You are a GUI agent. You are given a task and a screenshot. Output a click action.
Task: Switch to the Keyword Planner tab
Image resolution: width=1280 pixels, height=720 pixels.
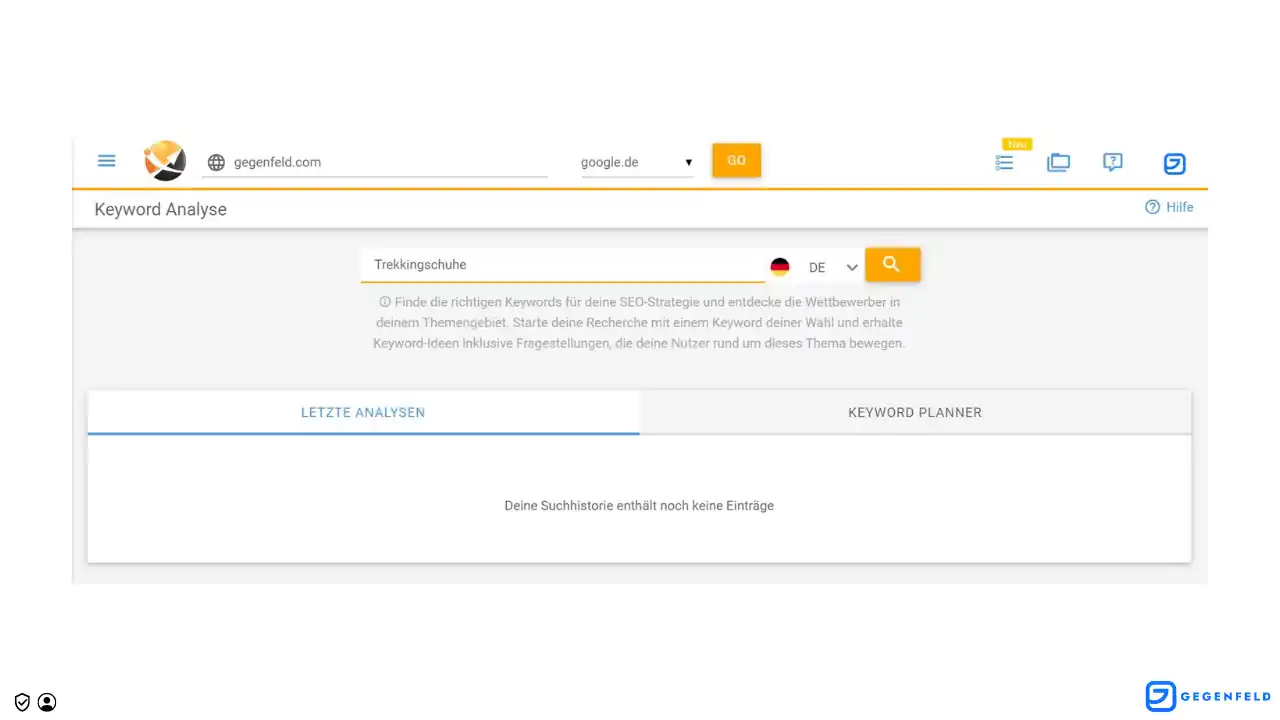click(x=915, y=412)
